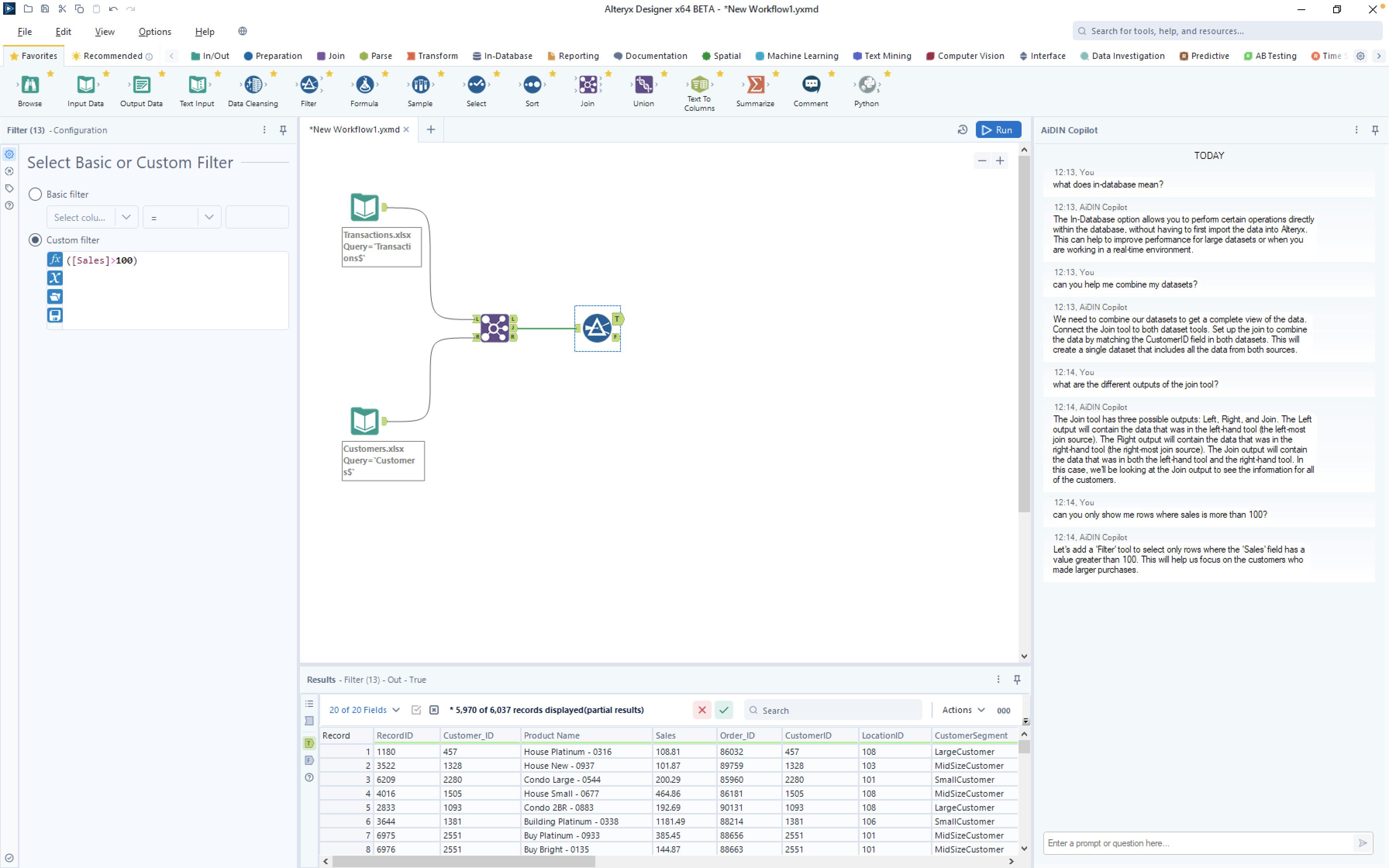The height and width of the screenshot is (868, 1389).
Task: Select the Basic filter radio button
Action: [x=36, y=194]
